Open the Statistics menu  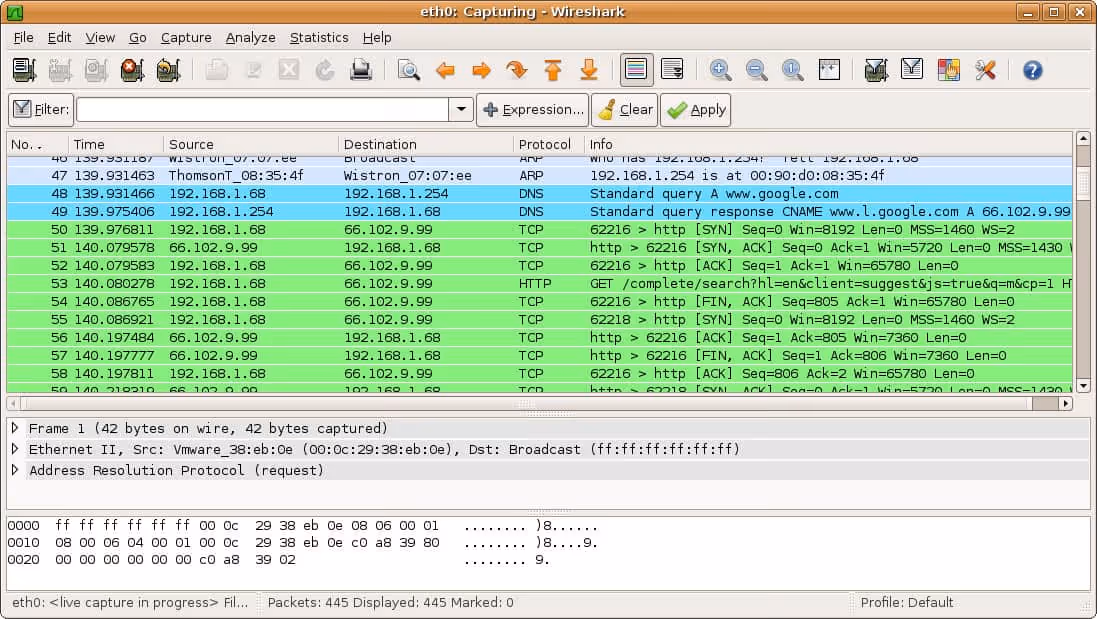coord(319,38)
